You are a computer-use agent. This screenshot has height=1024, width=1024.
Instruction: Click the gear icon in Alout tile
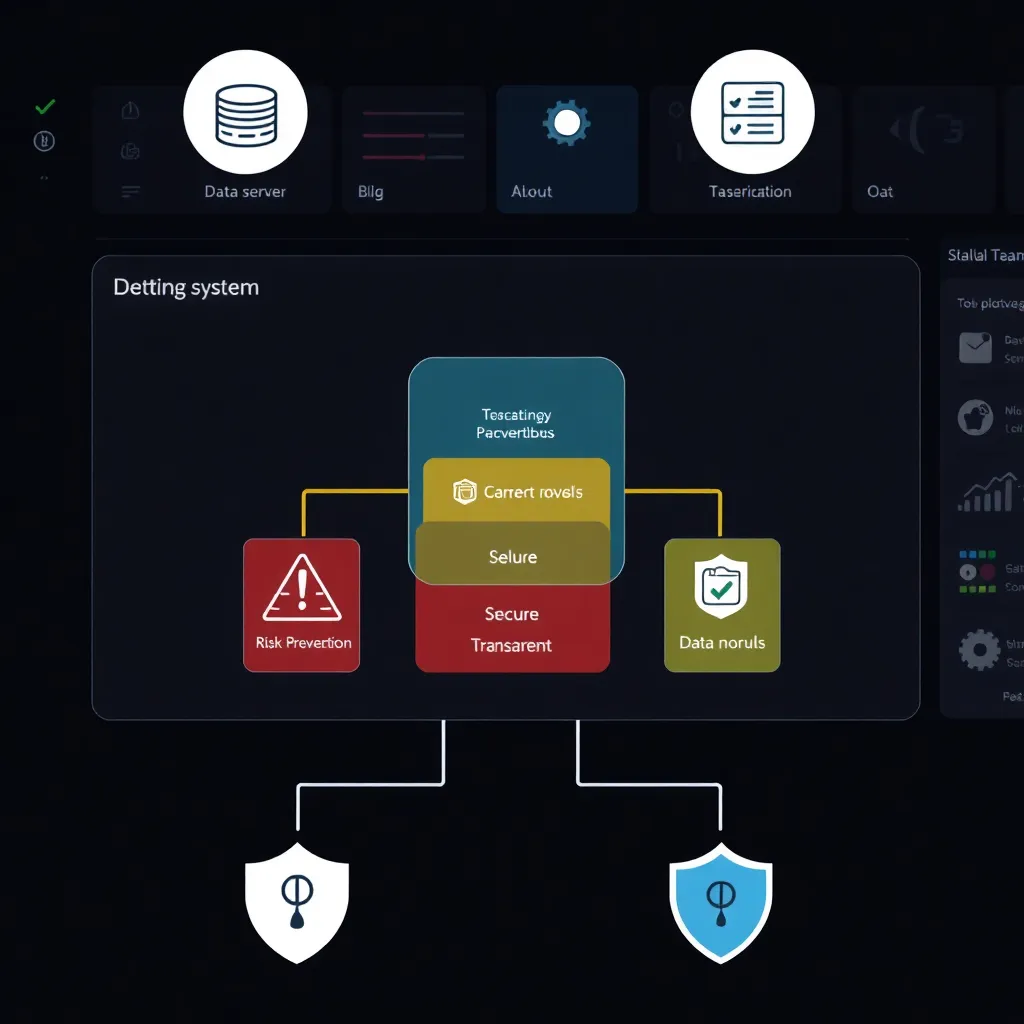(566, 124)
